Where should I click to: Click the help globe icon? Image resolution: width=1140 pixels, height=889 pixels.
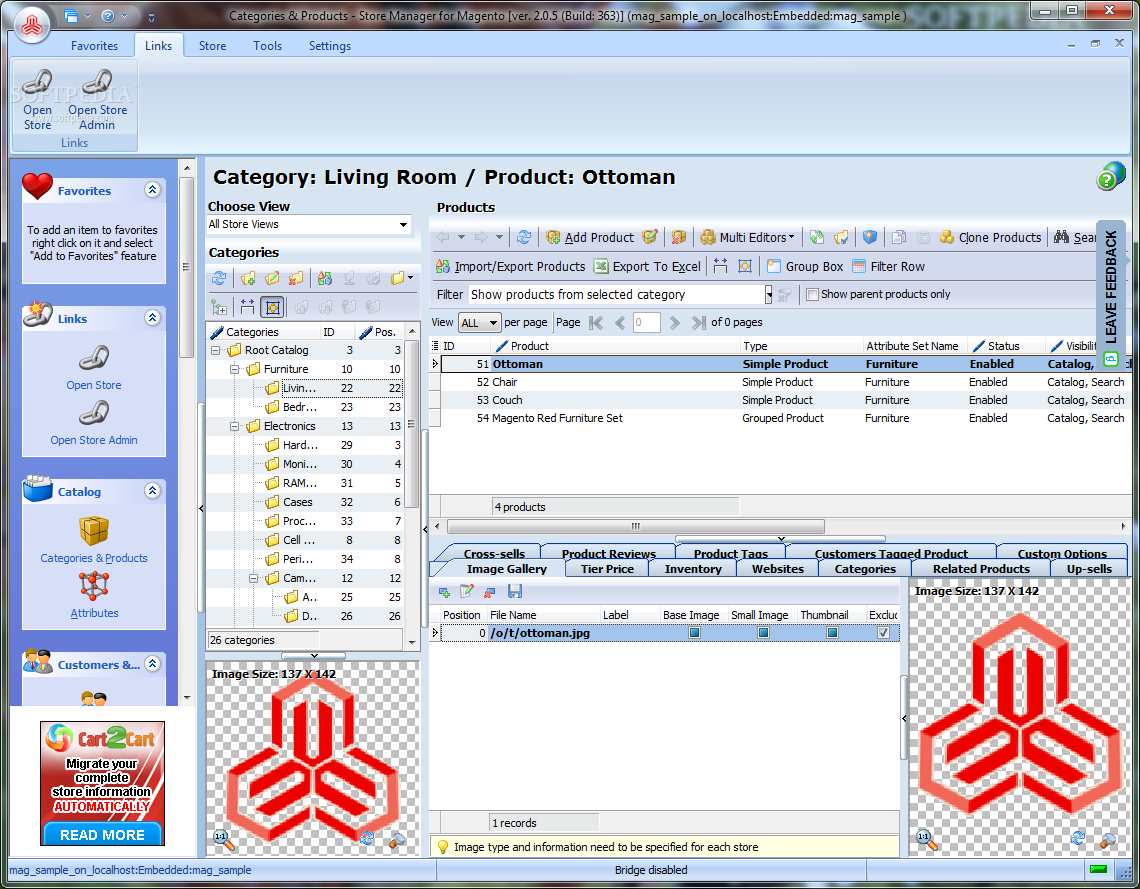(x=1110, y=176)
